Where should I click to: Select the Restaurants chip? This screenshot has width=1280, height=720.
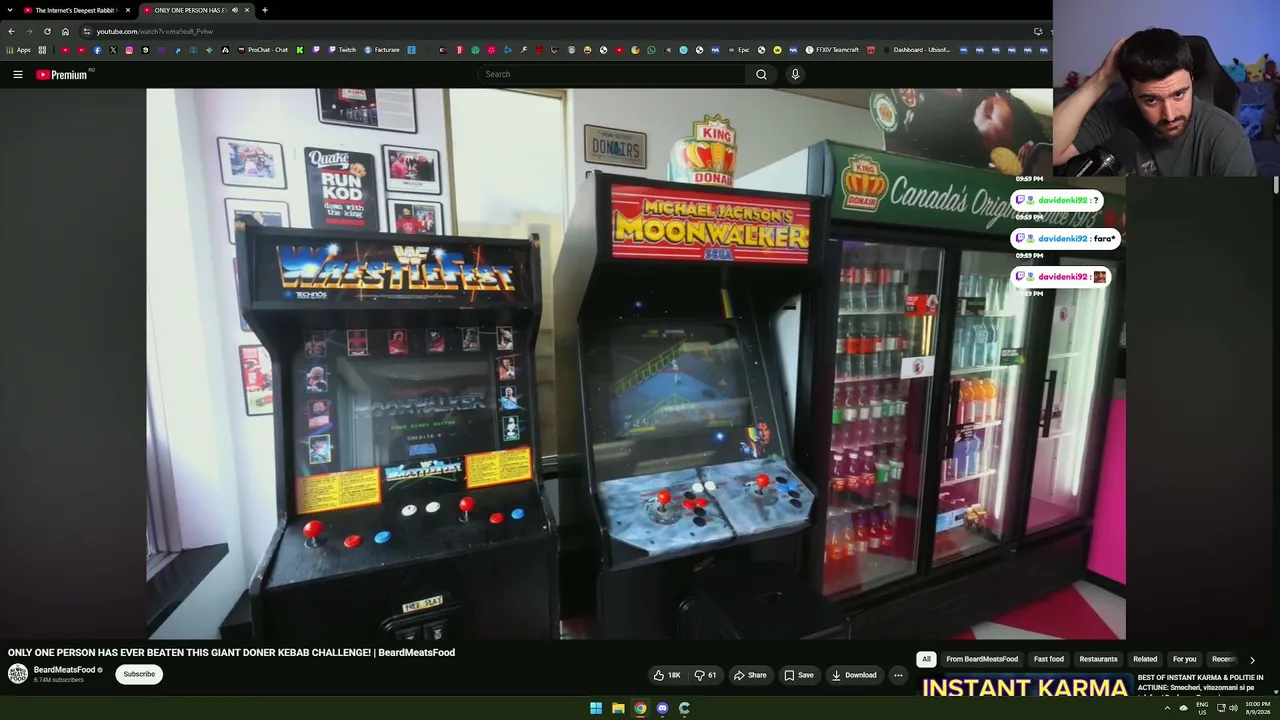point(1098,659)
